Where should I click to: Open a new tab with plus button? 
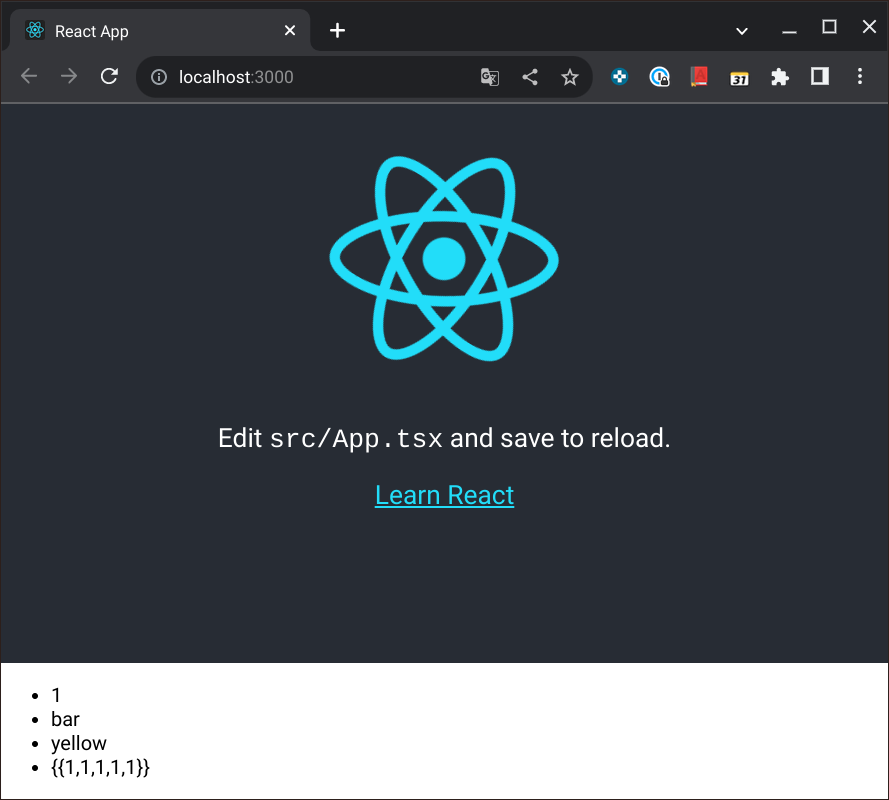(338, 31)
